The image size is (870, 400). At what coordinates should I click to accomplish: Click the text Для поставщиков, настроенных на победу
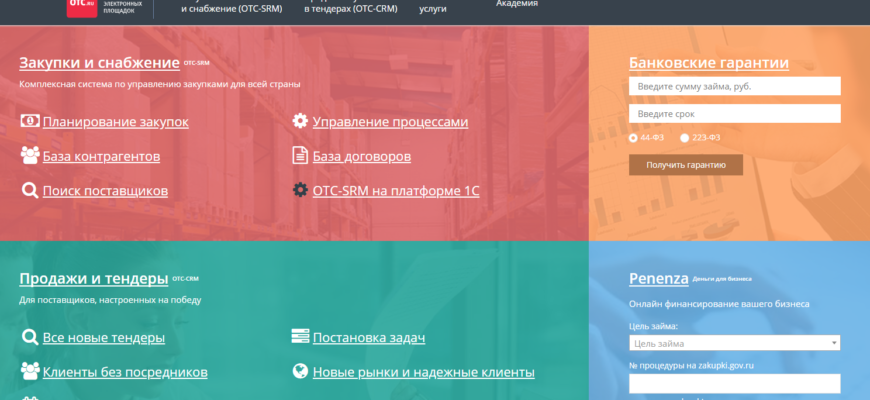coord(110,300)
